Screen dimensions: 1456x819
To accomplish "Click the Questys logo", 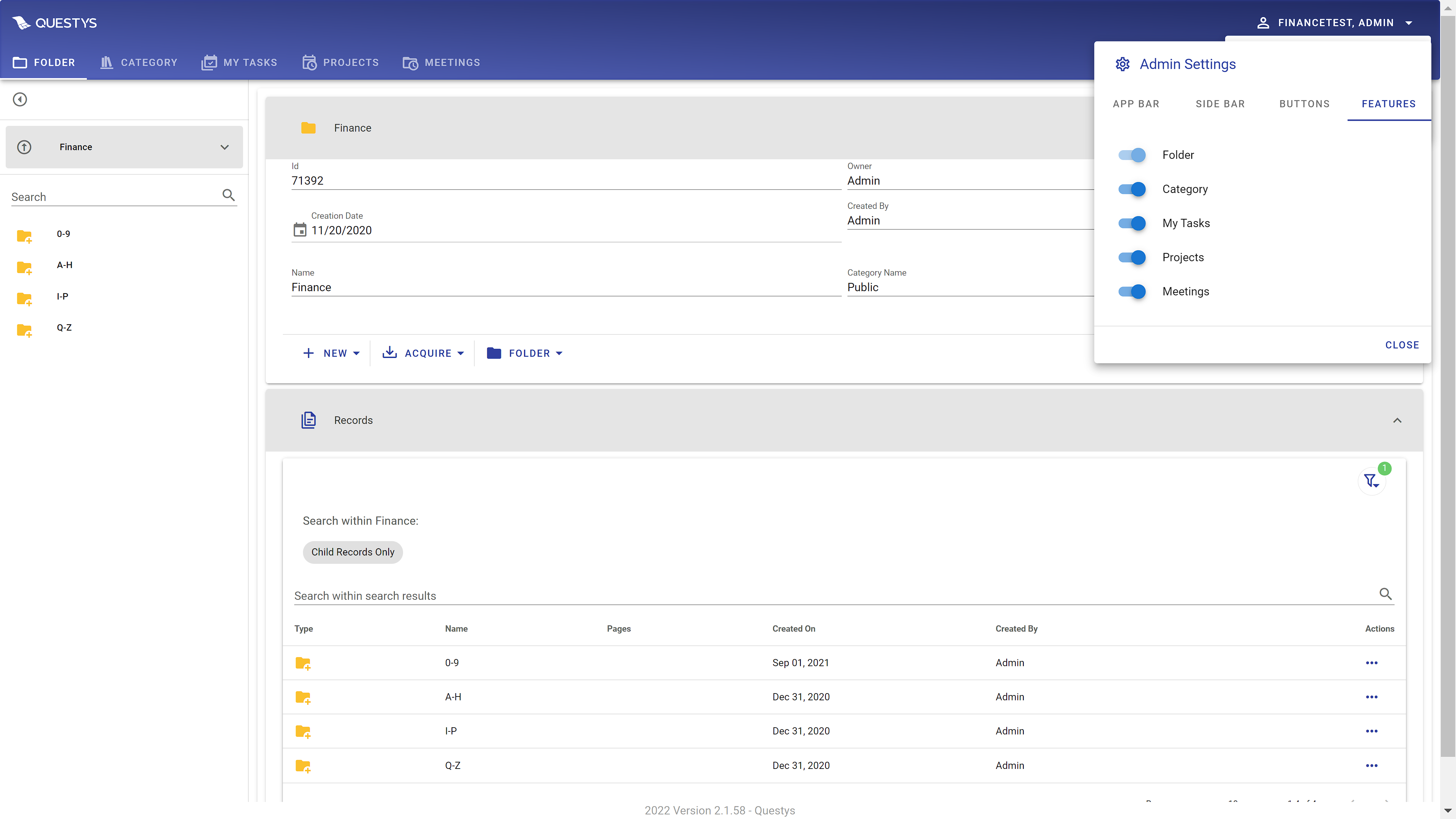I will (54, 23).
